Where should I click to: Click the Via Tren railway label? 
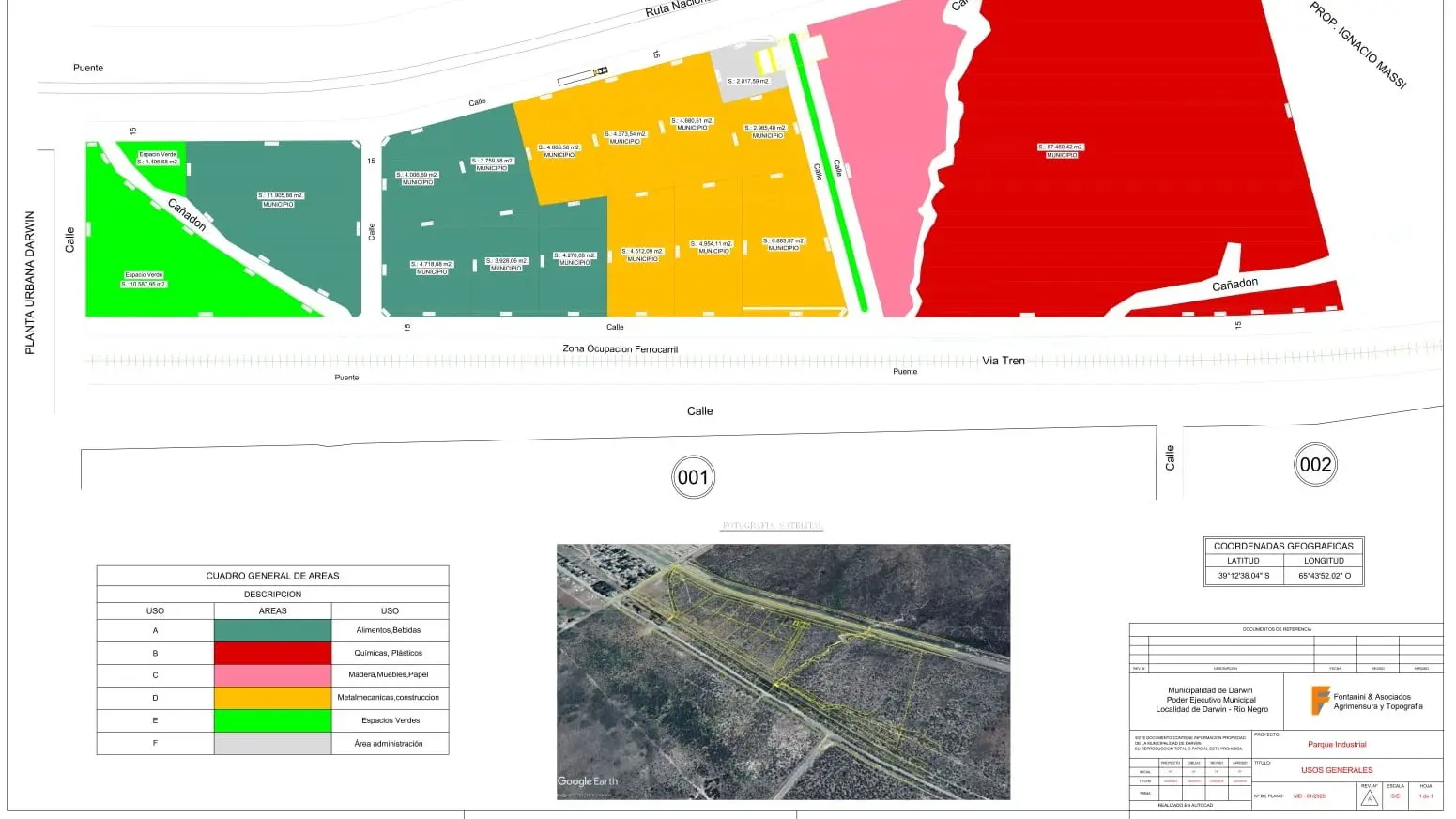coord(1003,361)
